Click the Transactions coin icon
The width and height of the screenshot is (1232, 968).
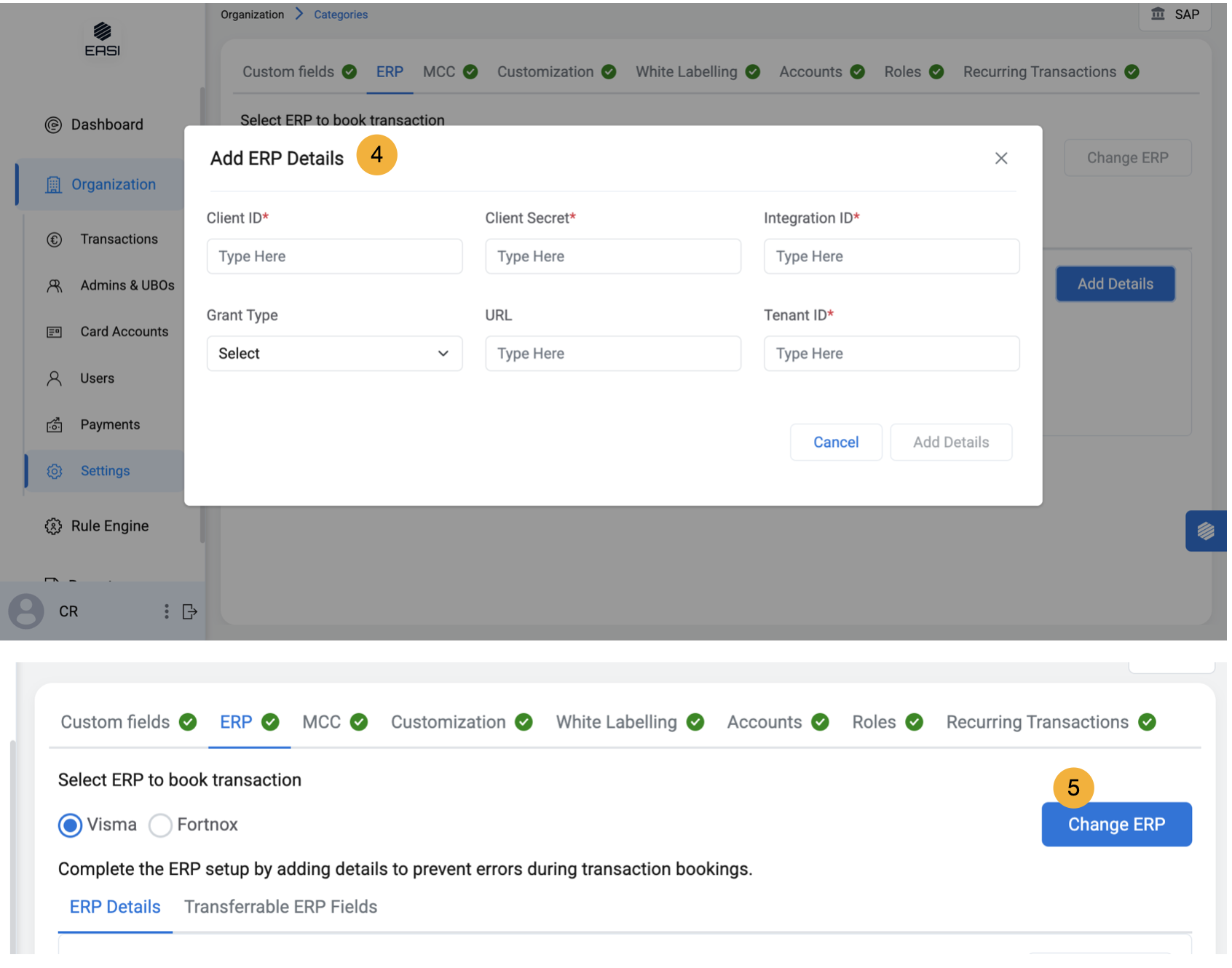point(55,239)
